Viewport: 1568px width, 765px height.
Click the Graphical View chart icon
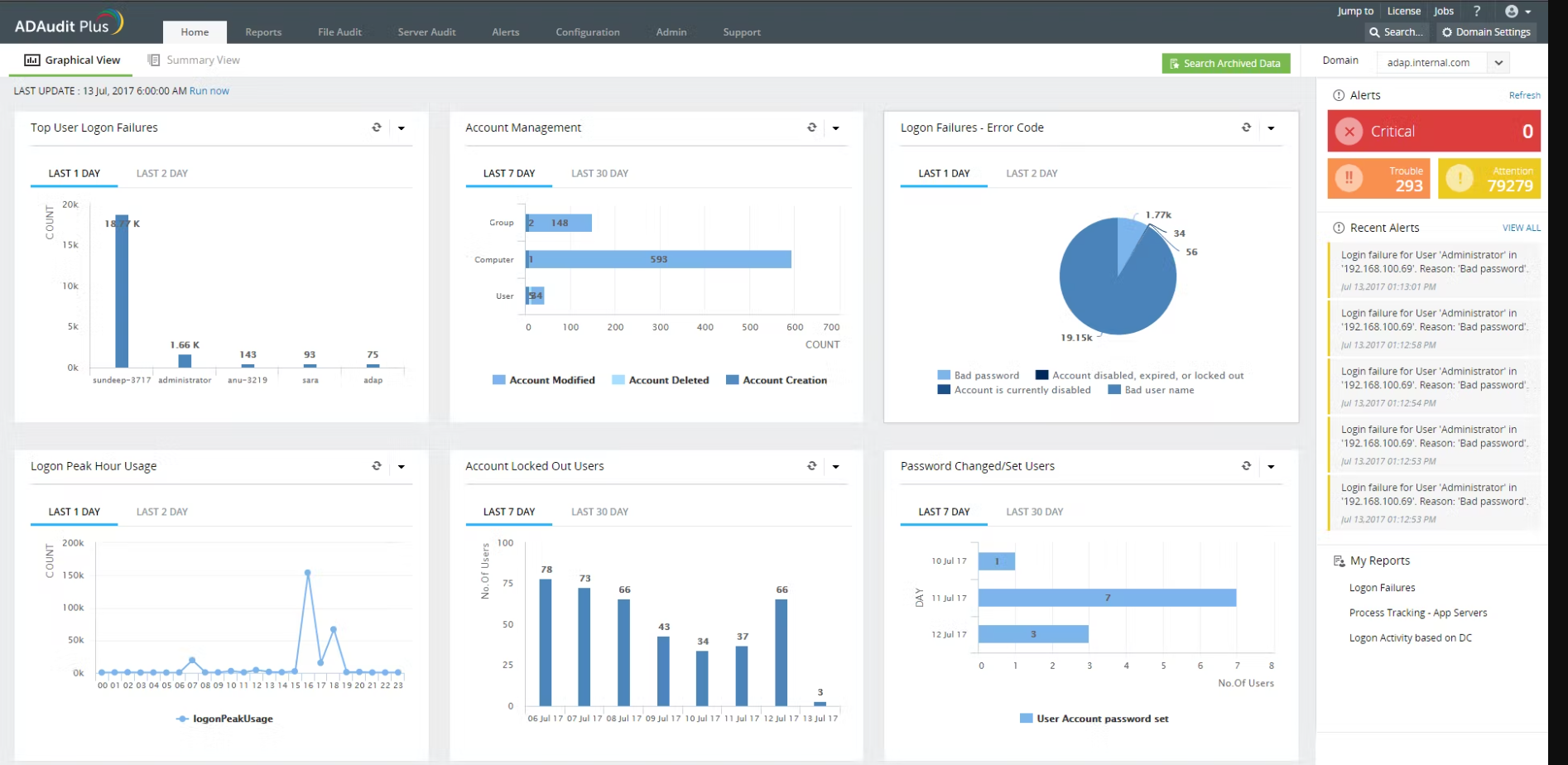[32, 60]
